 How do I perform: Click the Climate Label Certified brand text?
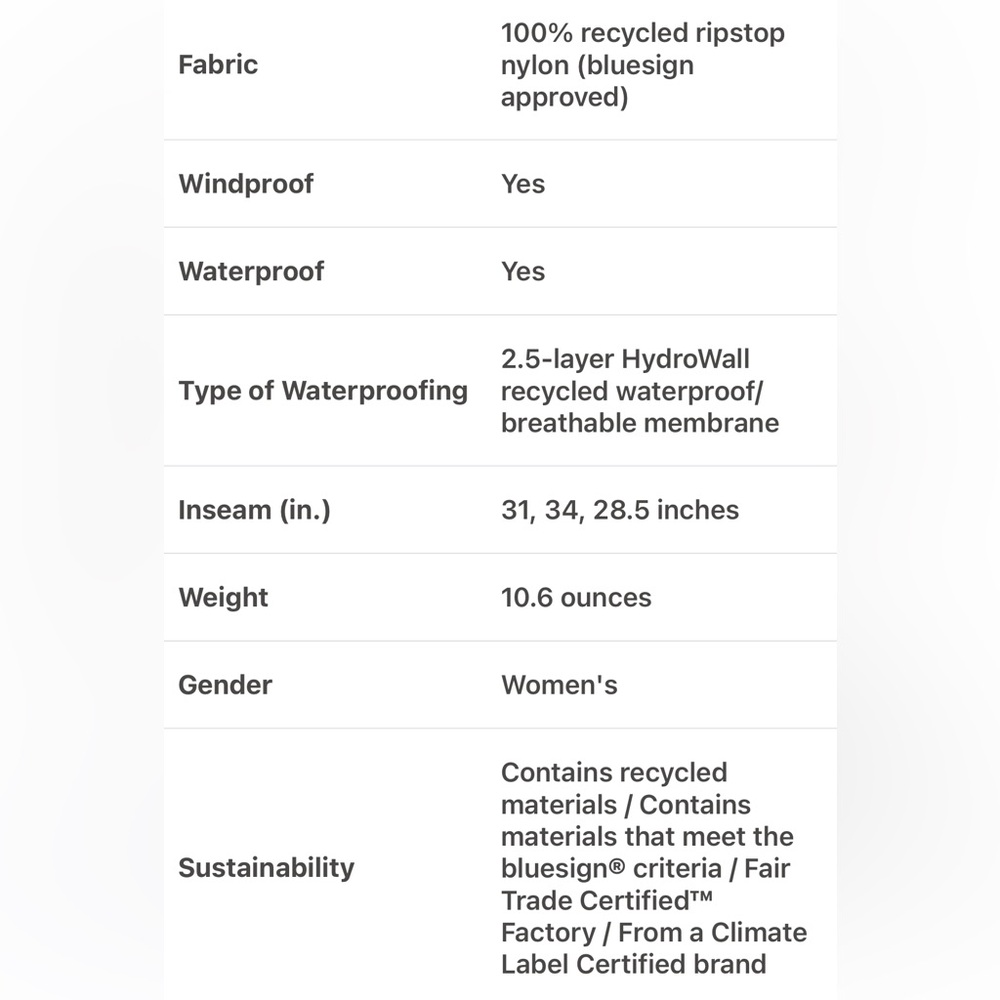(x=654, y=948)
